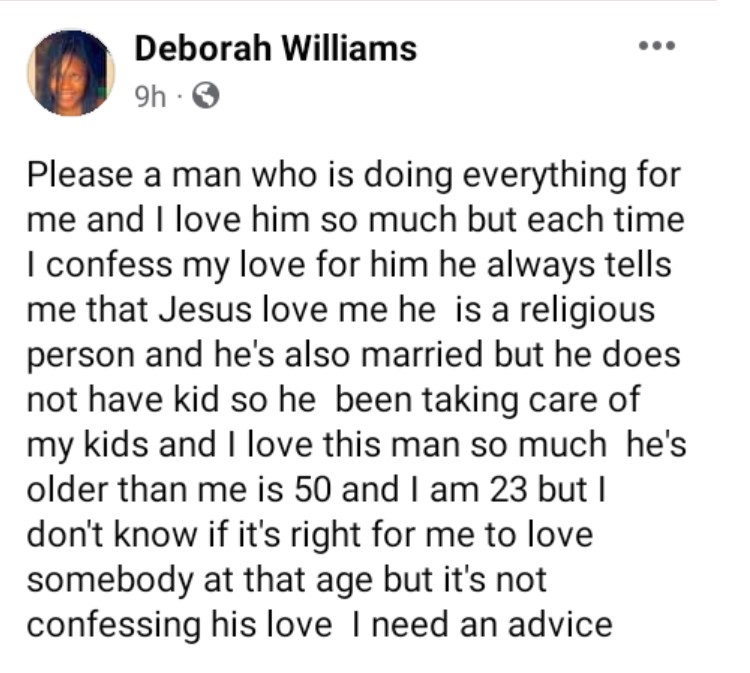Click the globe public audience icon
750x673 pixels.
(x=205, y=97)
